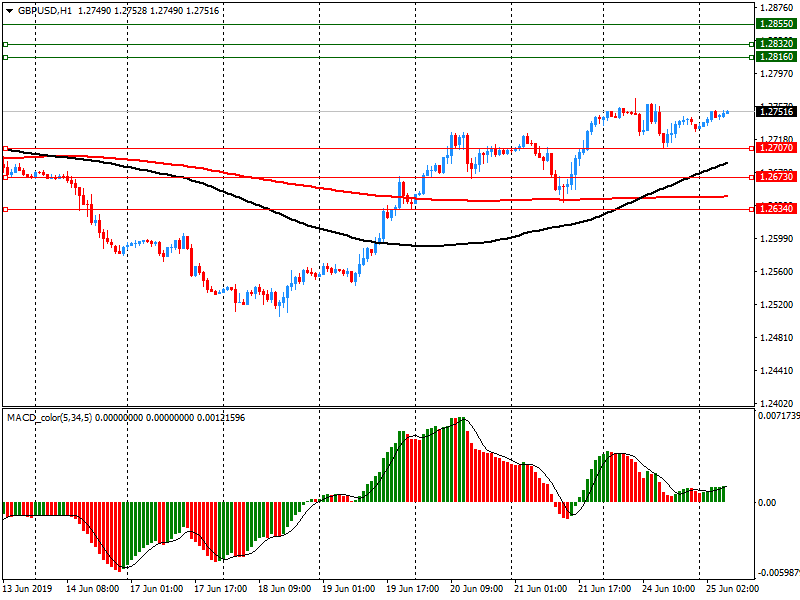The image size is (800, 600).
Task: Click the 18 Jun 09:00 time label
Action: coord(284,589)
